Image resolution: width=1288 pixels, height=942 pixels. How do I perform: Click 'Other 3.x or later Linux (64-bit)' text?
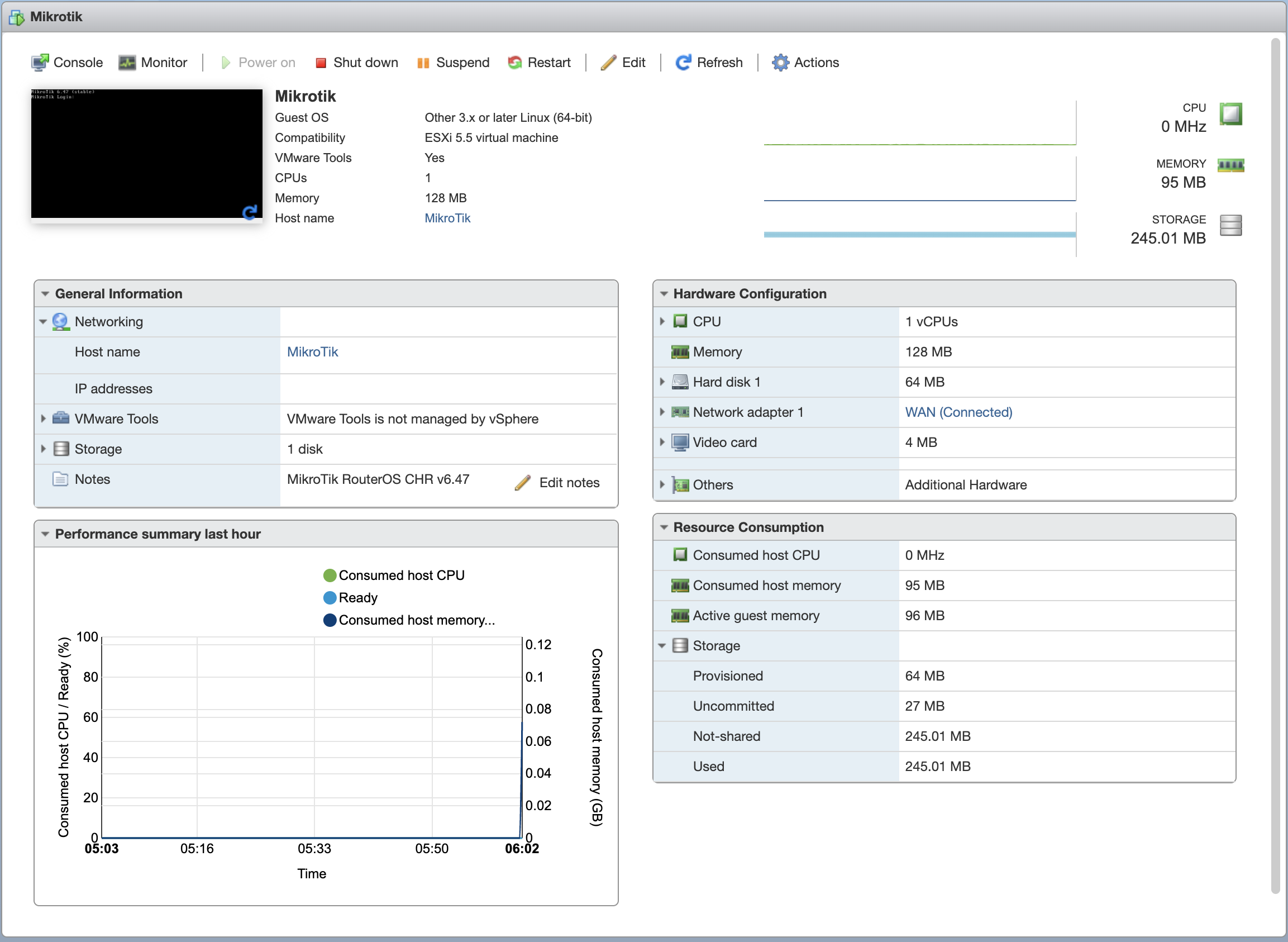pos(508,117)
